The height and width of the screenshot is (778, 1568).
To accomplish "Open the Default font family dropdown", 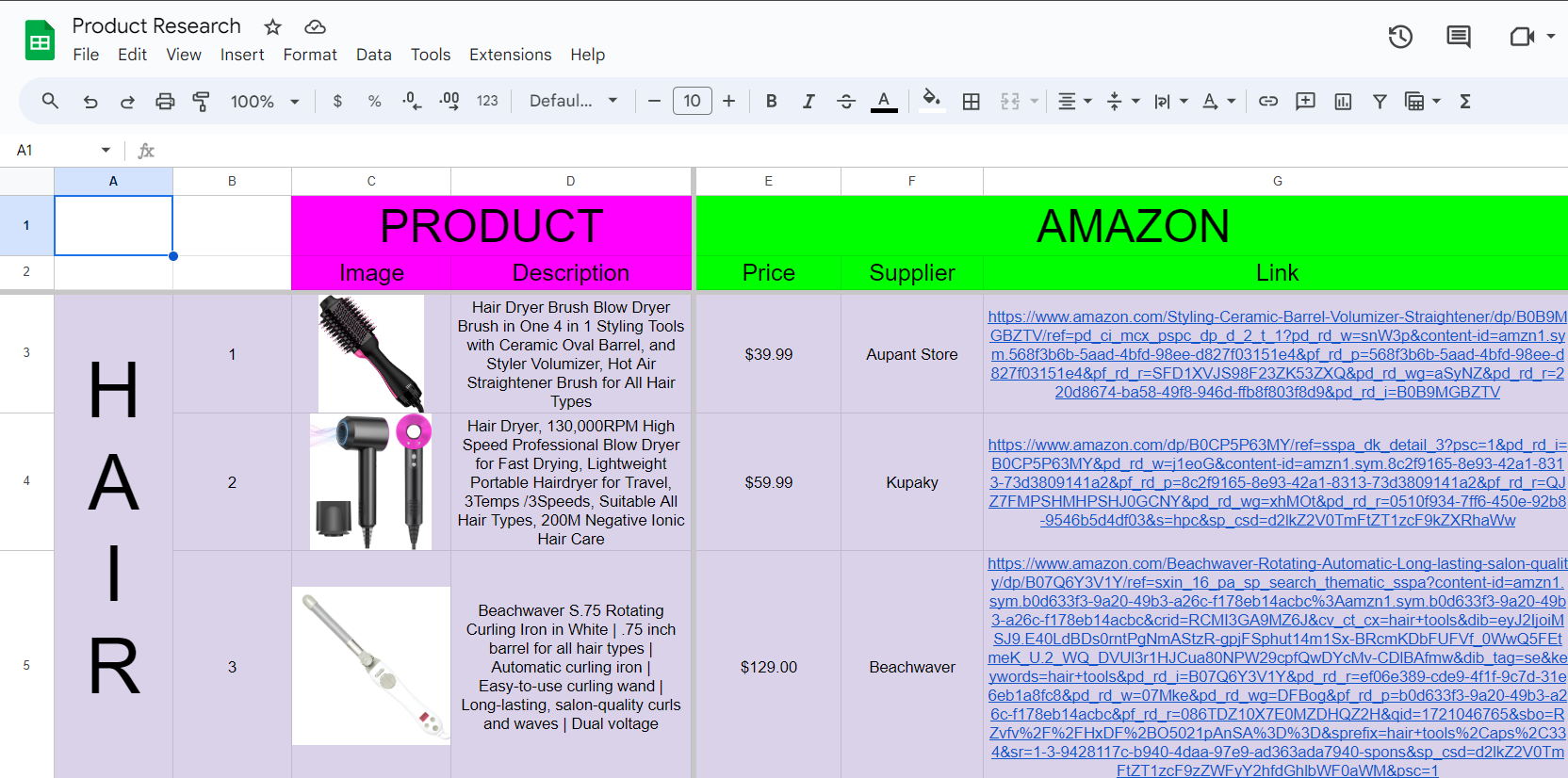I will (x=573, y=102).
